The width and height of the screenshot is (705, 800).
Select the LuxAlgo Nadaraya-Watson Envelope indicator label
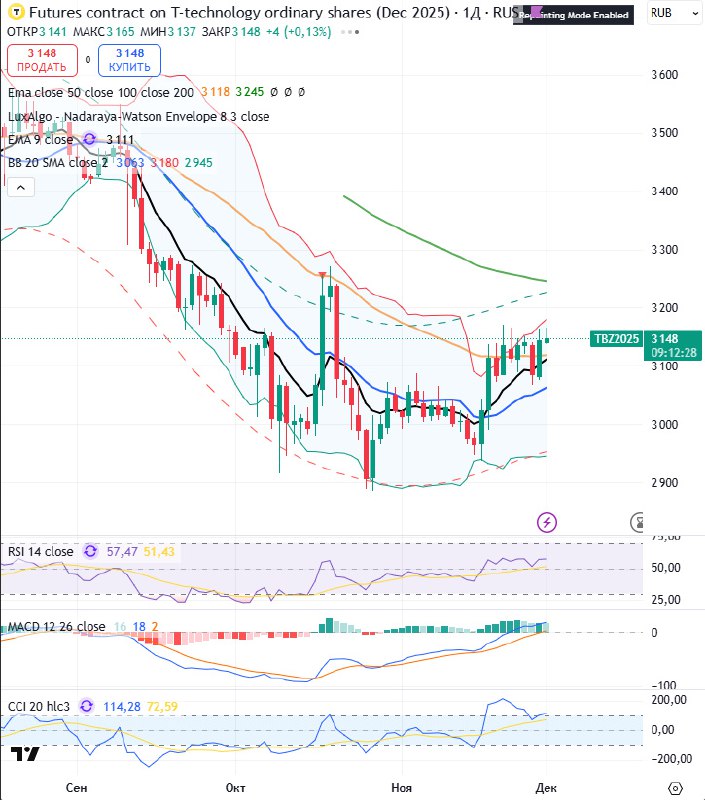point(138,116)
